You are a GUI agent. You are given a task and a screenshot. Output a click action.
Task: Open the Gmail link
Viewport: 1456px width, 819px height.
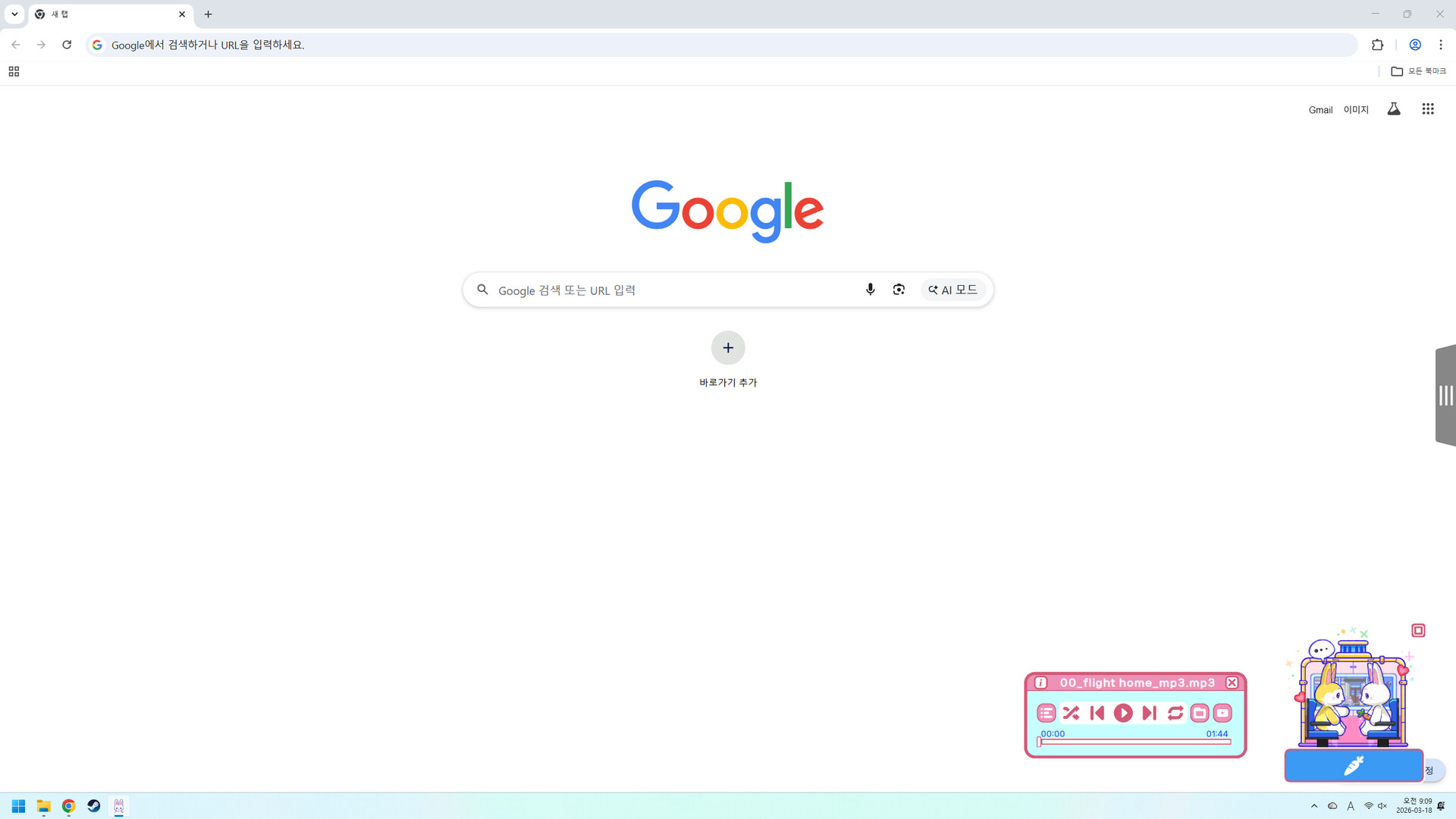1319,110
